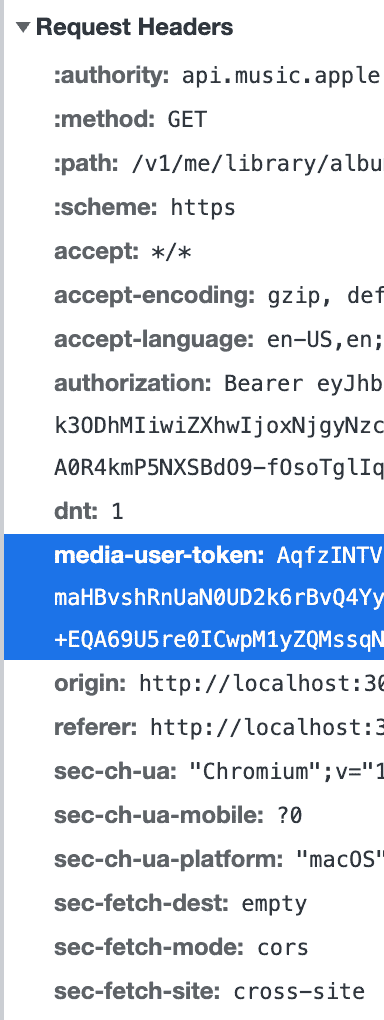The height and width of the screenshot is (1020, 384).
Task: Click the :path header value
Action: (x=258, y=164)
